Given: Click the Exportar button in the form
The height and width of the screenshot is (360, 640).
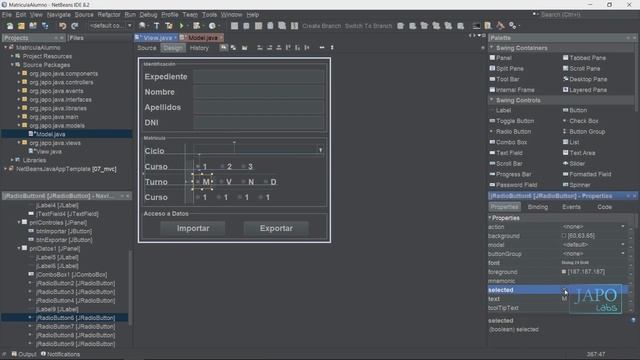Looking at the screenshot, I should [276, 228].
